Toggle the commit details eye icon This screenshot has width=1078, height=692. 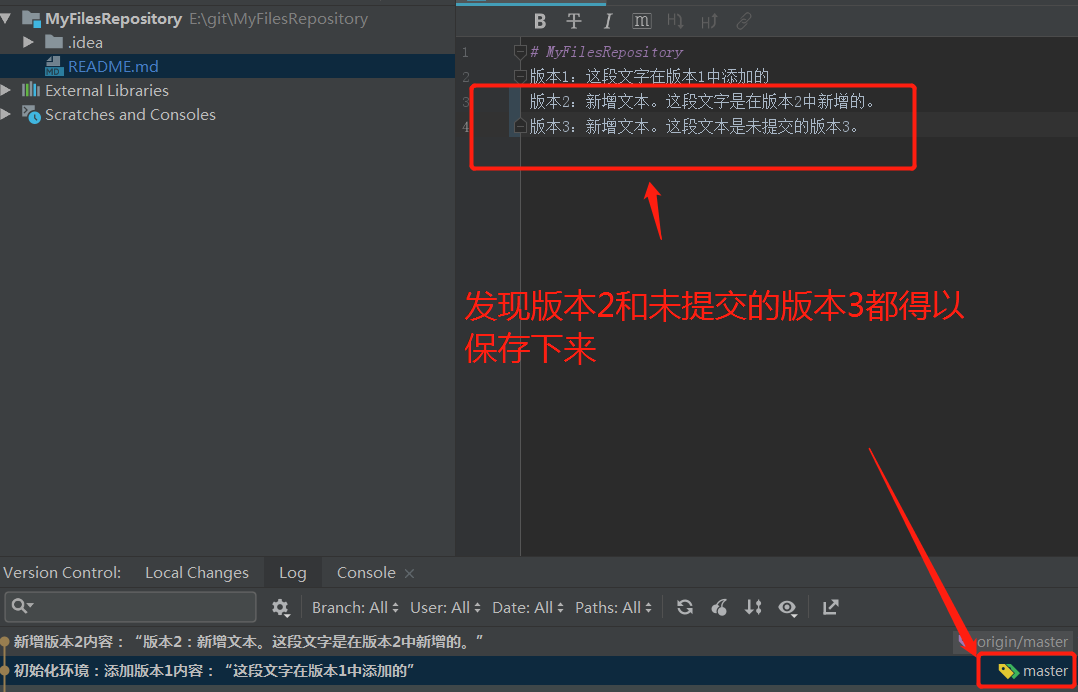(788, 607)
